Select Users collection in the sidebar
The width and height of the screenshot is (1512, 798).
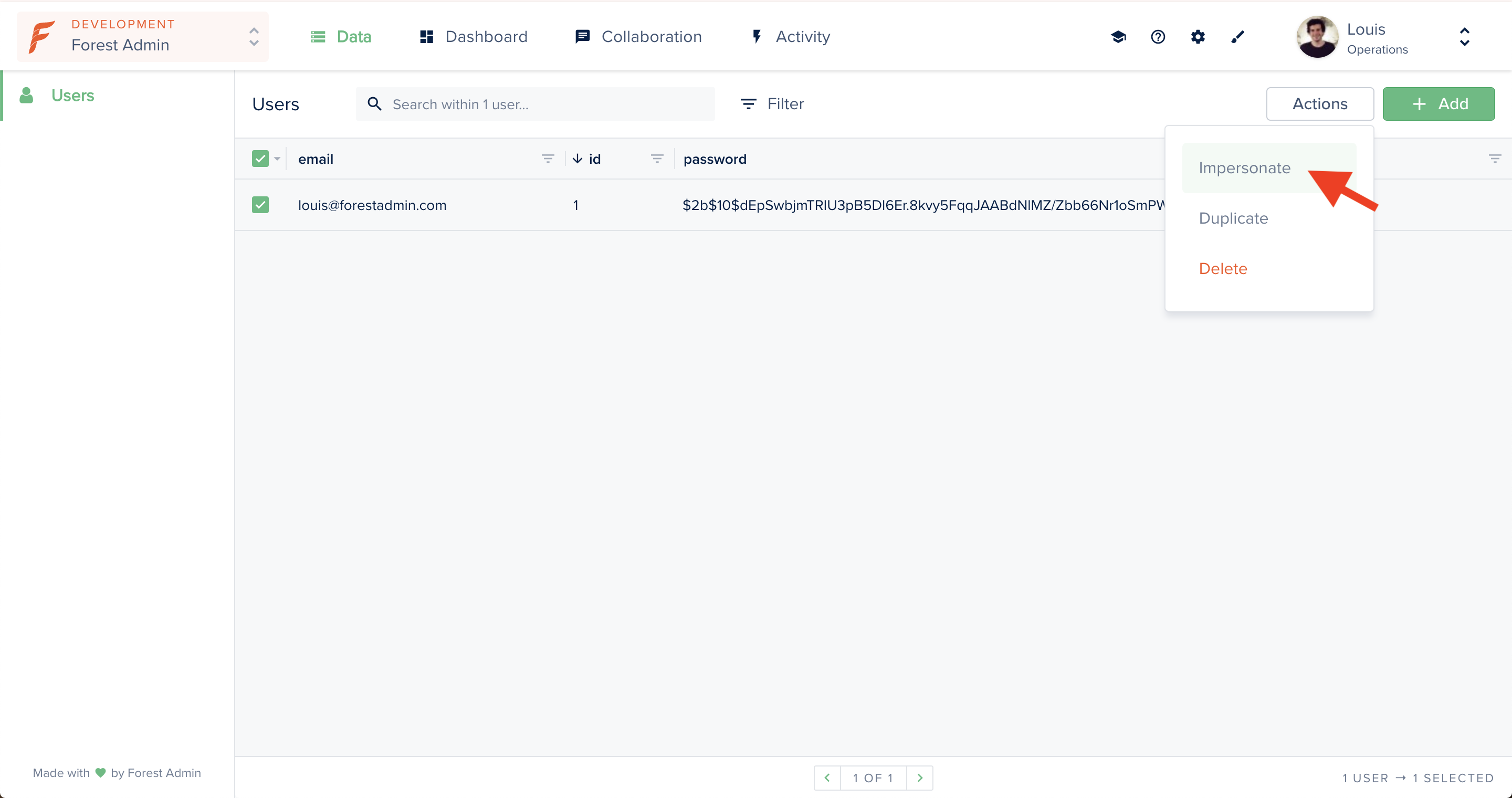pos(118,95)
